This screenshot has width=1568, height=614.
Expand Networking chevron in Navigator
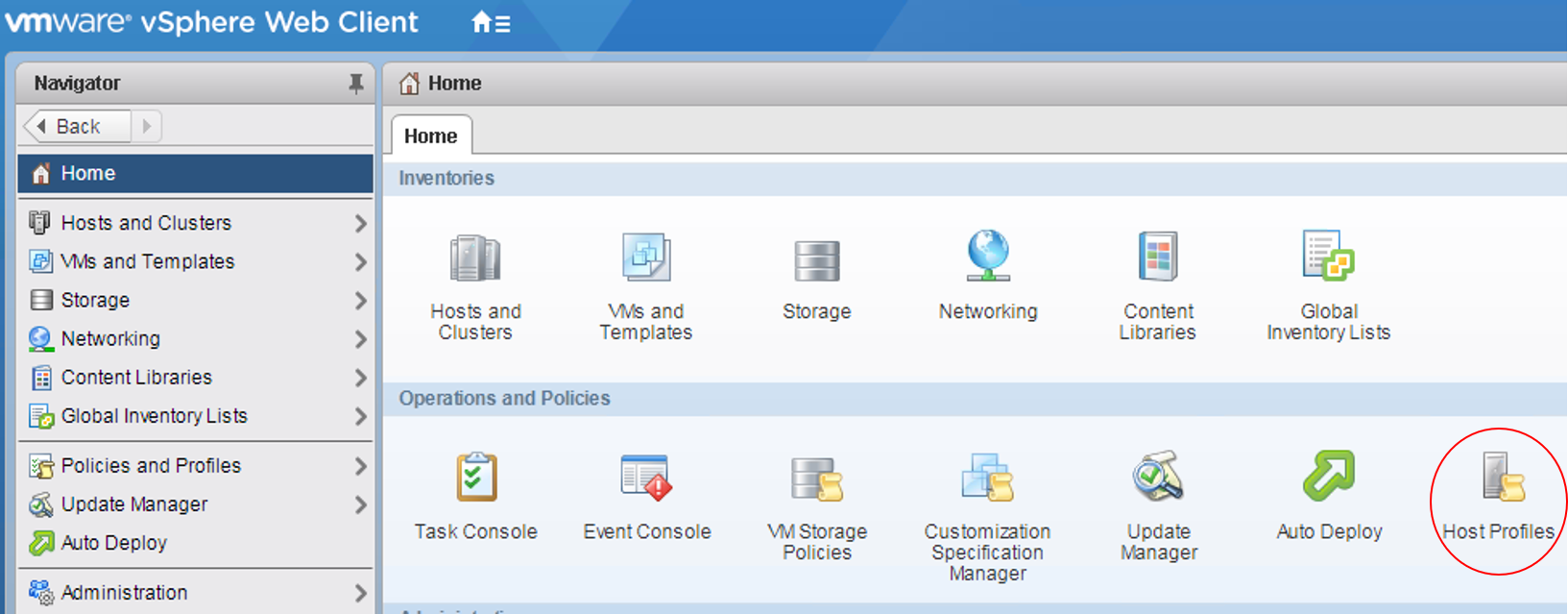click(x=360, y=338)
